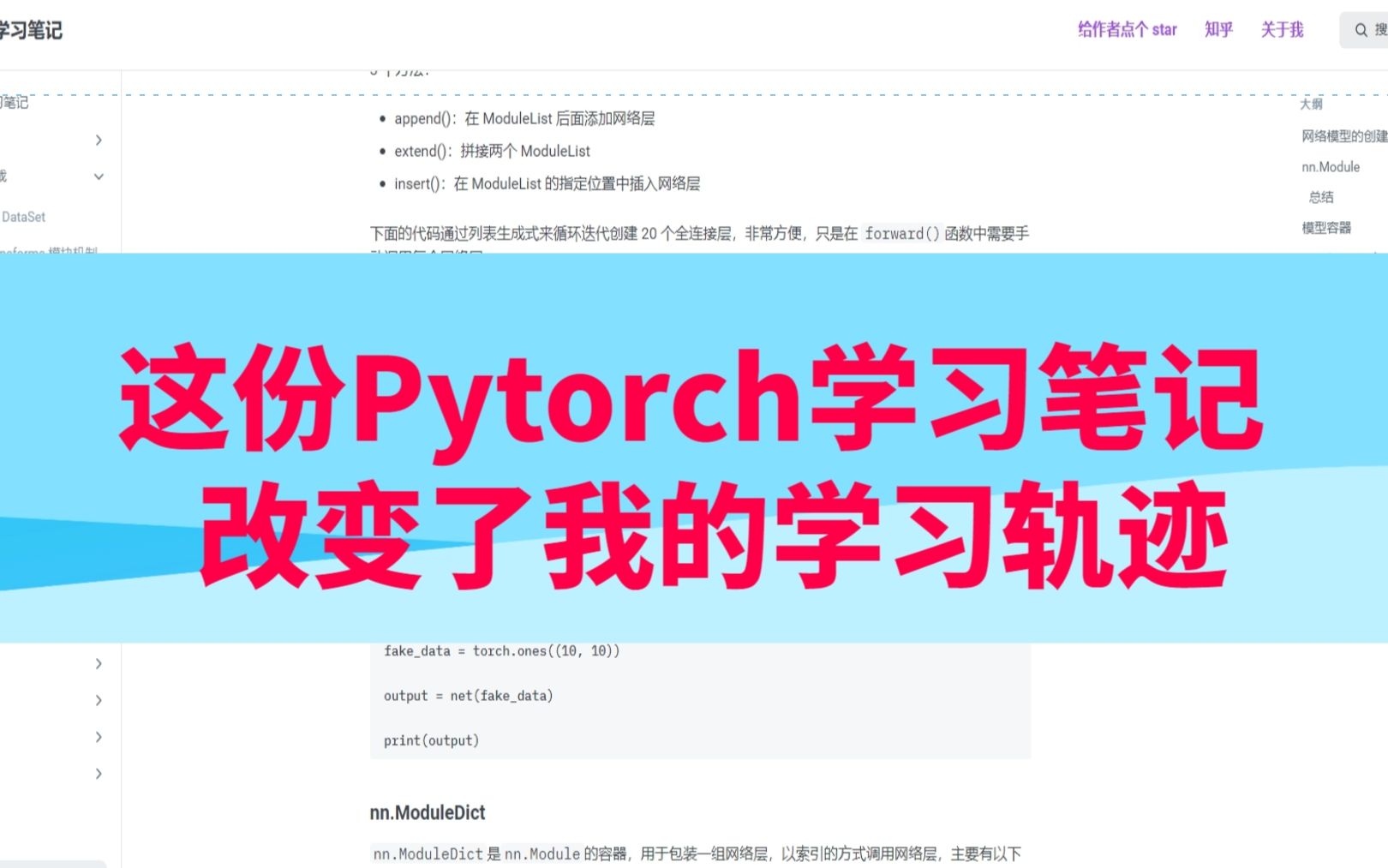Open the 关于我 page link

coord(1282,30)
